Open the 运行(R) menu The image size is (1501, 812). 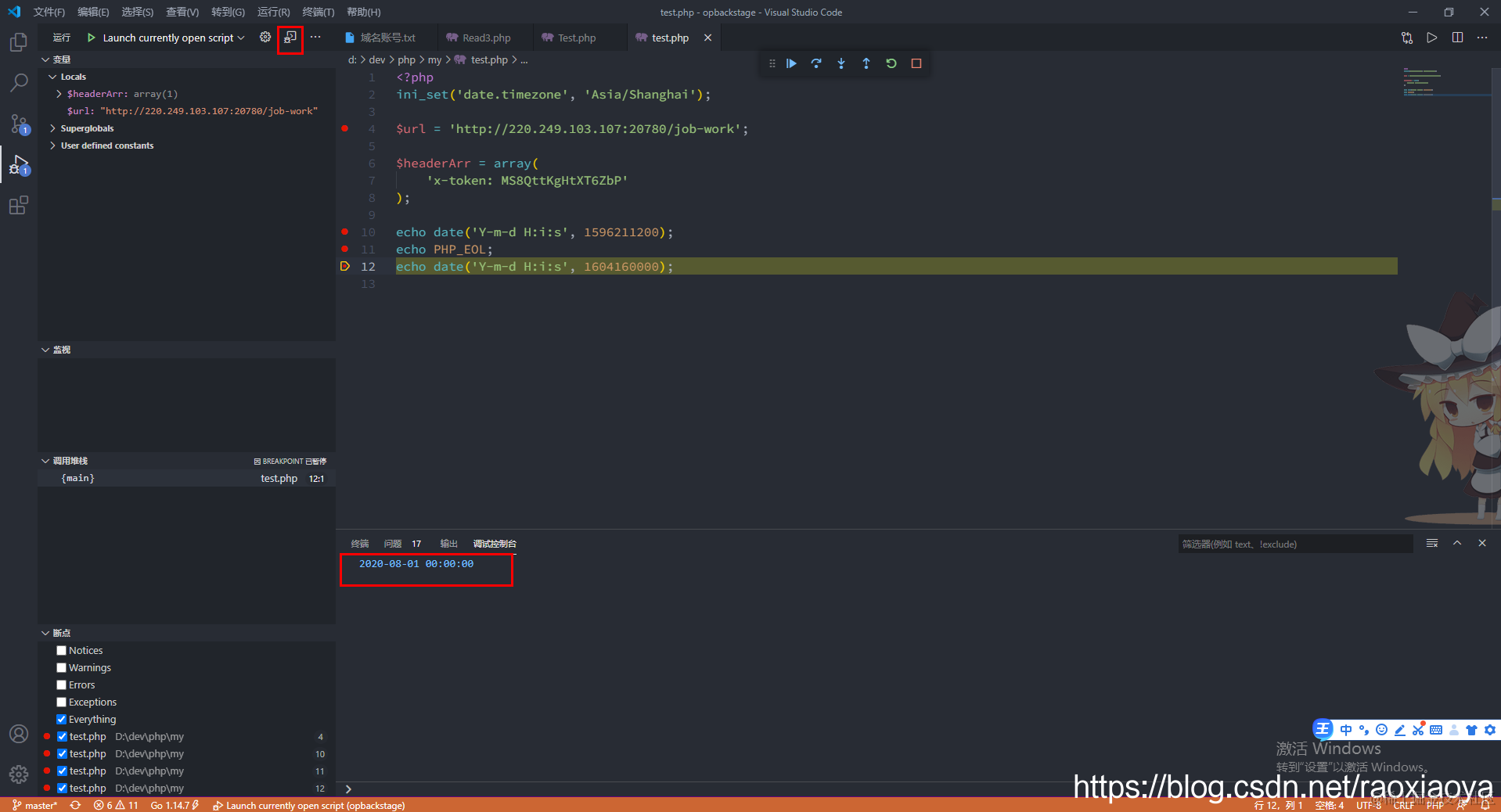[x=273, y=13]
